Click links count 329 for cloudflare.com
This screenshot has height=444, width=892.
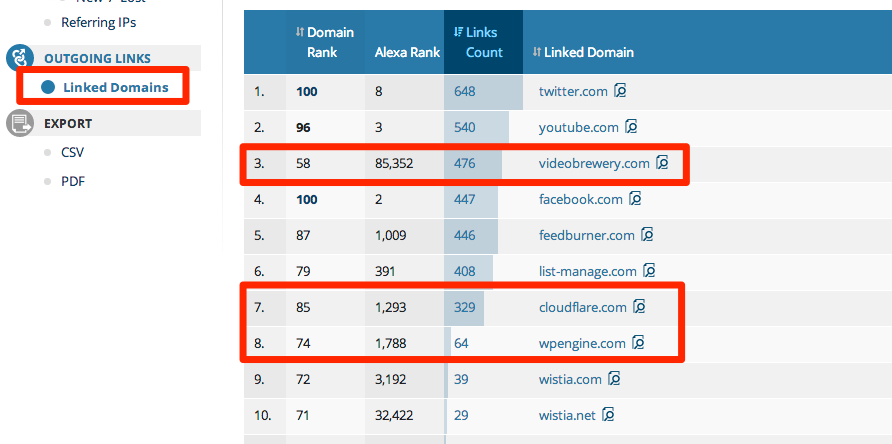point(465,307)
